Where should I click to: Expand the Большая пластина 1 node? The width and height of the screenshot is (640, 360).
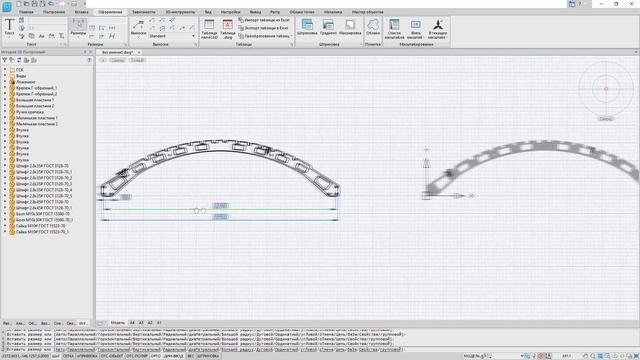tap(5, 100)
